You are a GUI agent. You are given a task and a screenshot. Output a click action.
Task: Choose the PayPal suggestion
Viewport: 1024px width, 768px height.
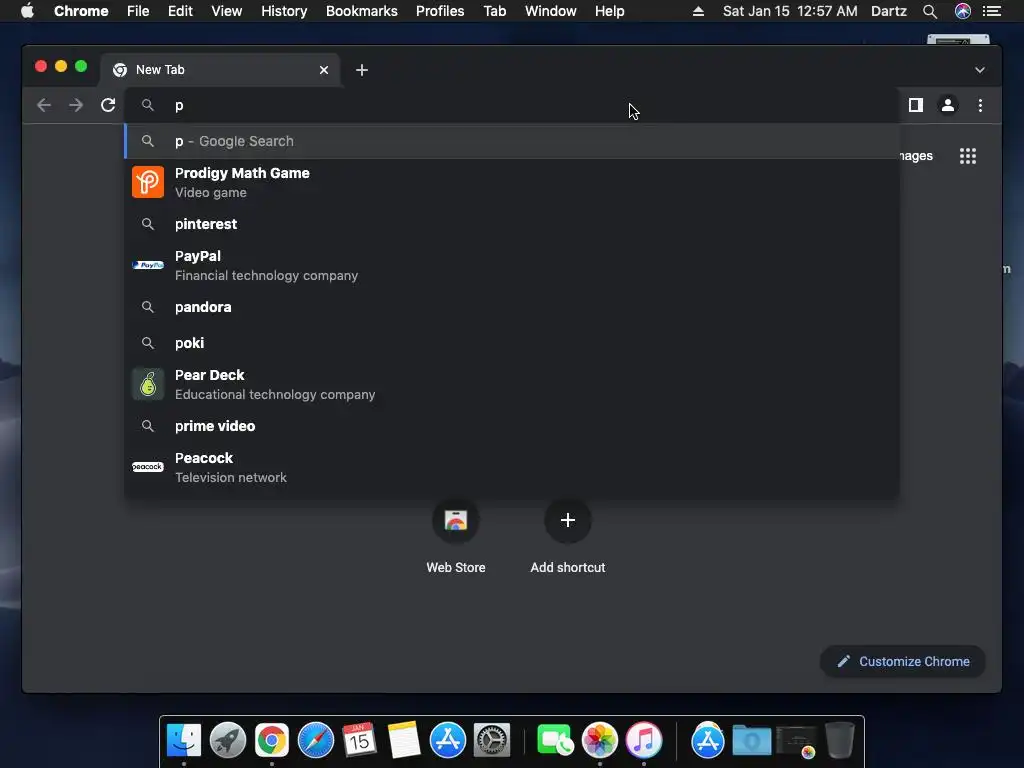point(511,265)
